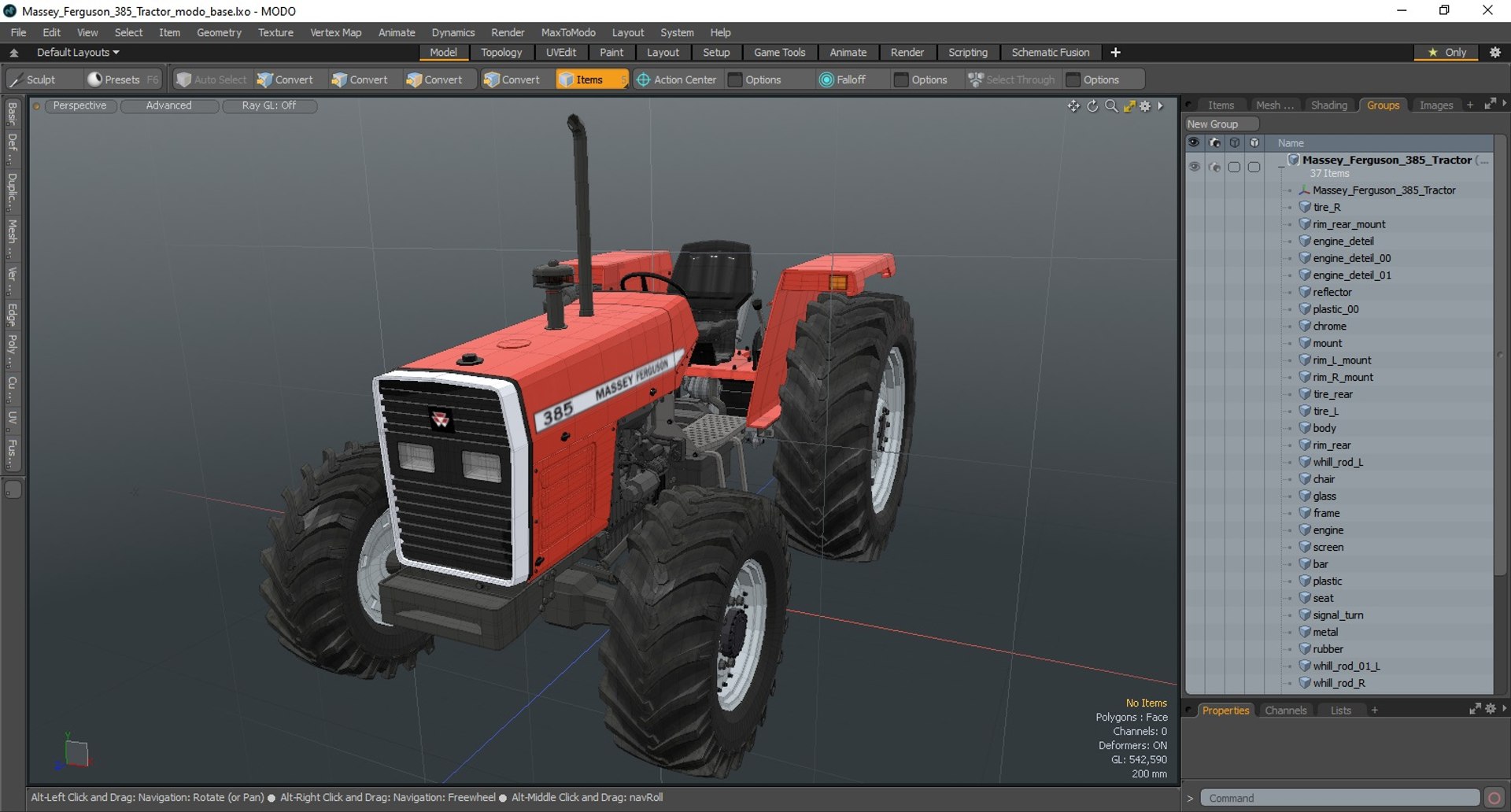Maximize the viewport with expand icon
This screenshot has height=812, width=1511.
1129,106
